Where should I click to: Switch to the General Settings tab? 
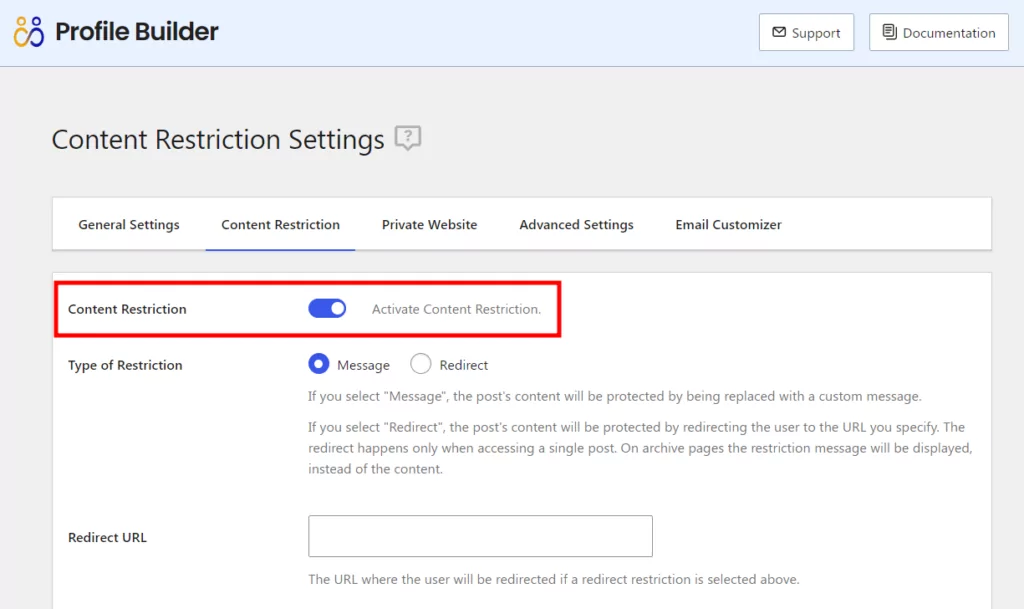click(x=129, y=225)
